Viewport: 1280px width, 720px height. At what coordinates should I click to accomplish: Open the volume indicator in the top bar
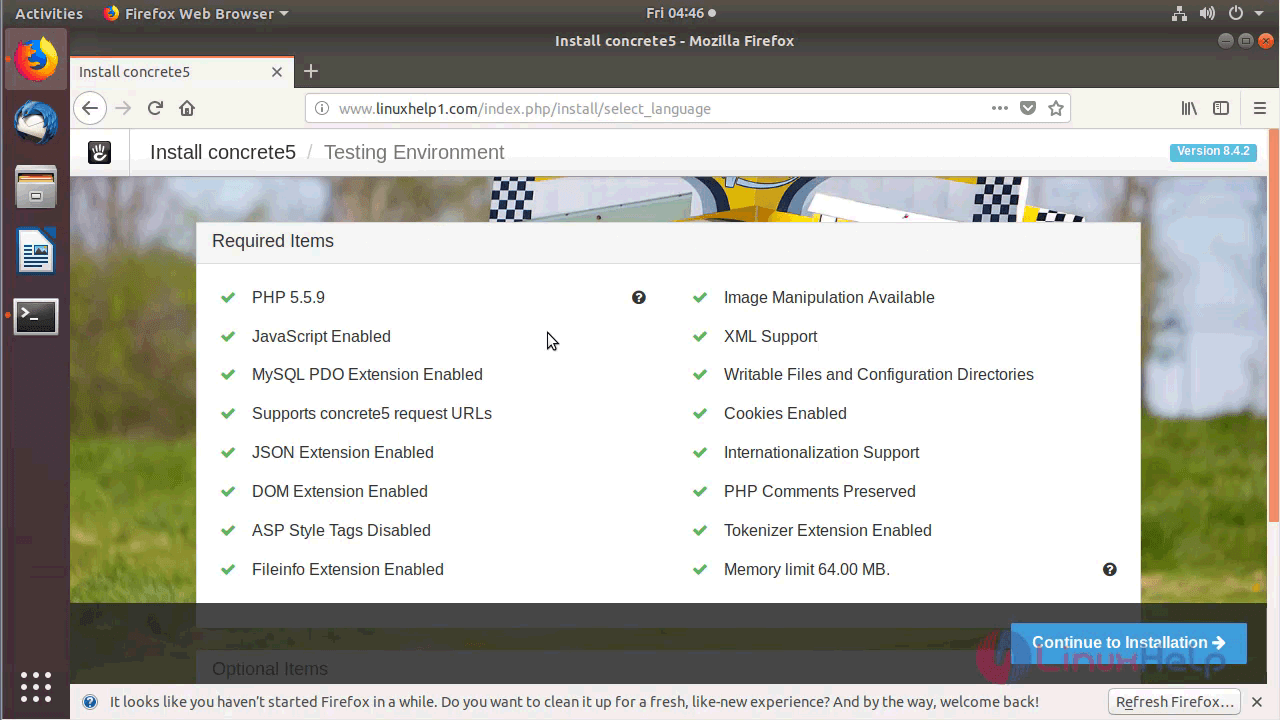pos(1207,13)
